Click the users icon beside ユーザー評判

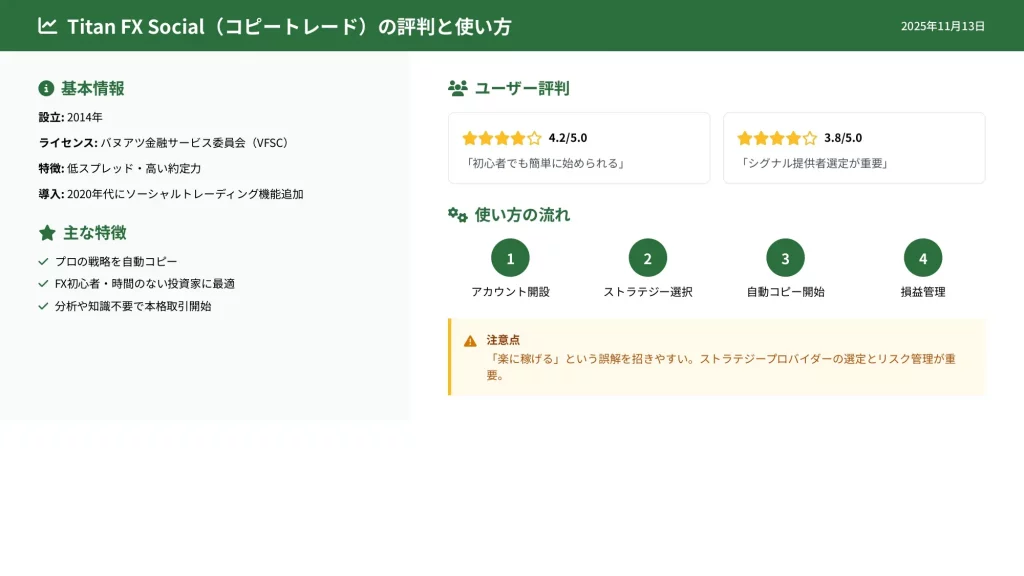[x=458, y=88]
